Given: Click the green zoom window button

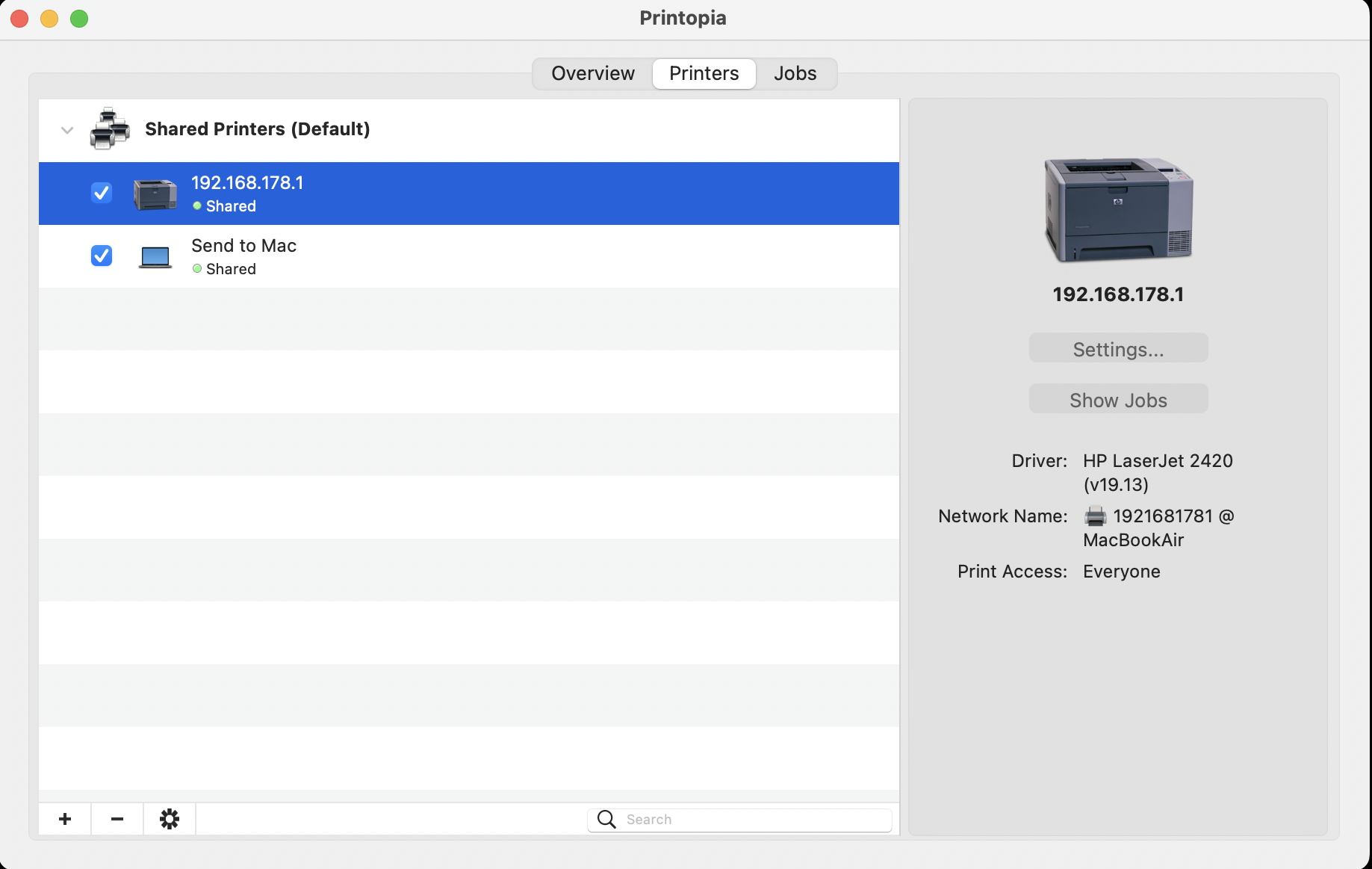Looking at the screenshot, I should point(79,19).
